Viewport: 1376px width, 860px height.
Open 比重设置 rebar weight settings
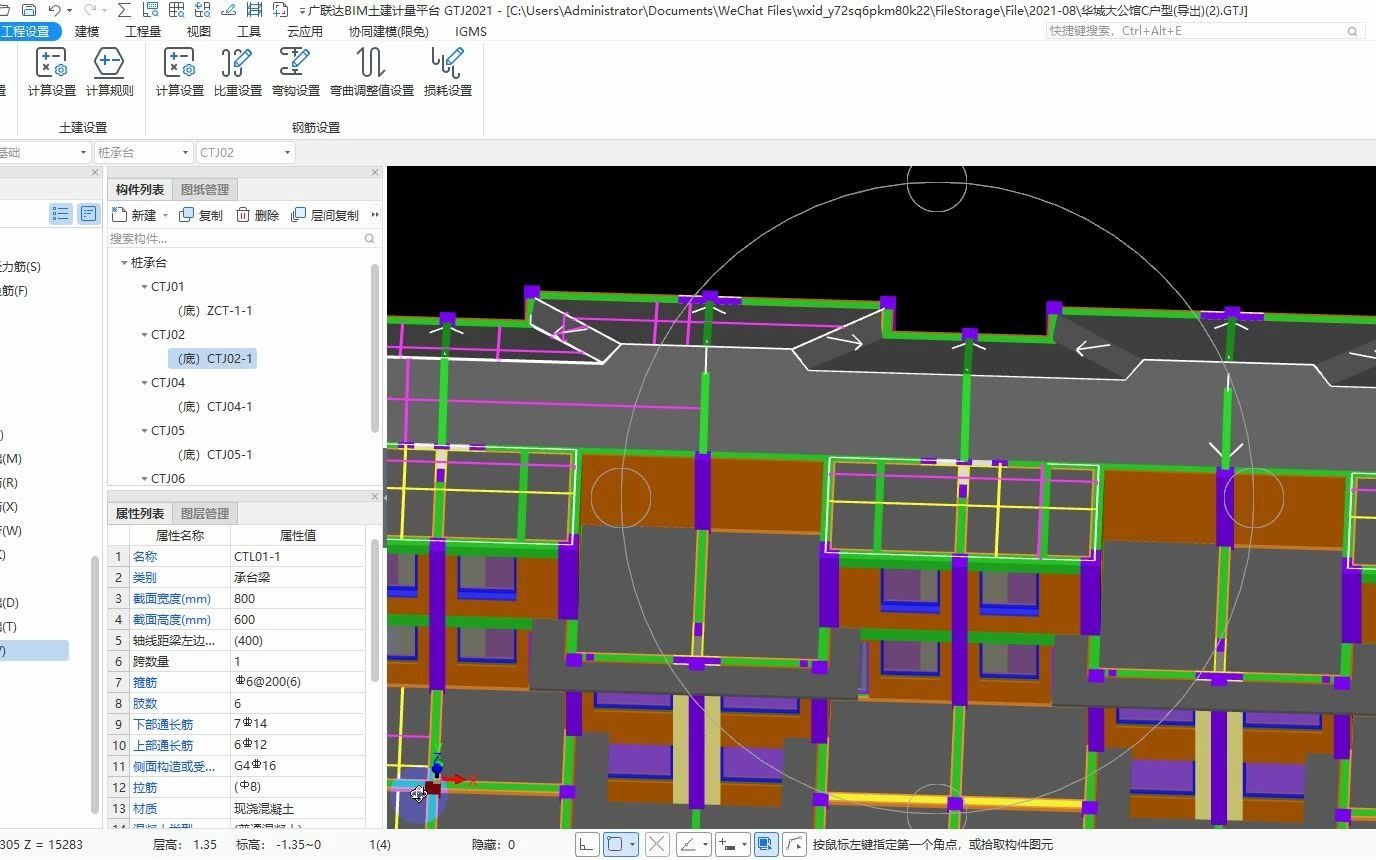[x=237, y=62]
